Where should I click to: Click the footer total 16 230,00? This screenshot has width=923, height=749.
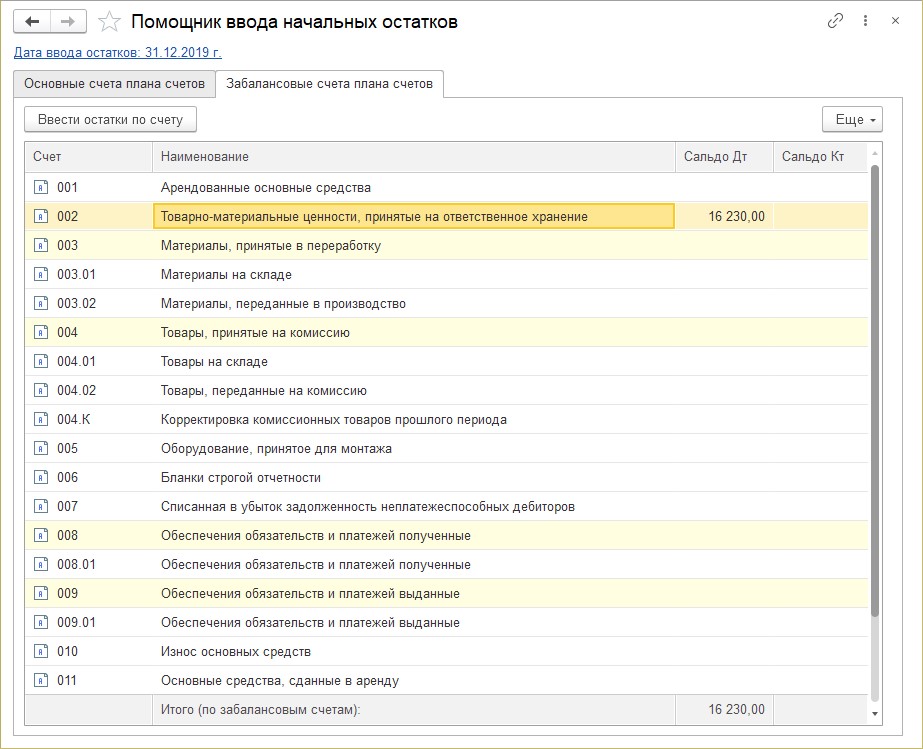736,710
